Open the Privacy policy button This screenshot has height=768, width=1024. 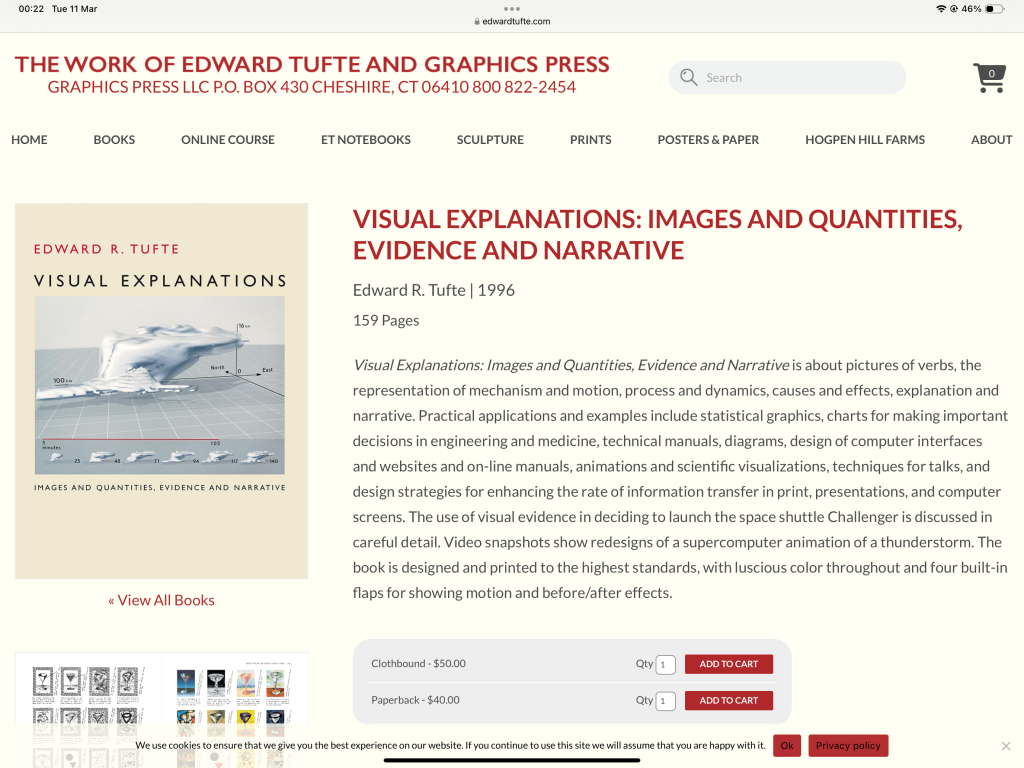(x=848, y=746)
